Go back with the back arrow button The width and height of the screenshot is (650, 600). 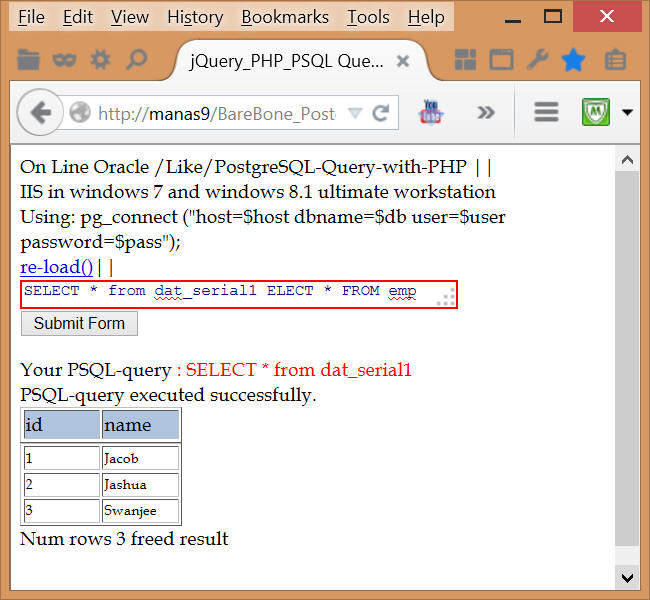[40, 112]
